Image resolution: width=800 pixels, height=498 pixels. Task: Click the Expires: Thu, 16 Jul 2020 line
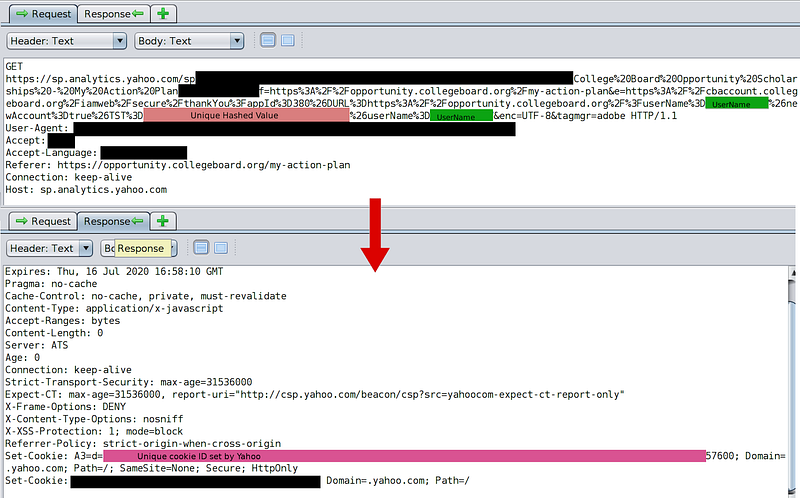coord(114,271)
